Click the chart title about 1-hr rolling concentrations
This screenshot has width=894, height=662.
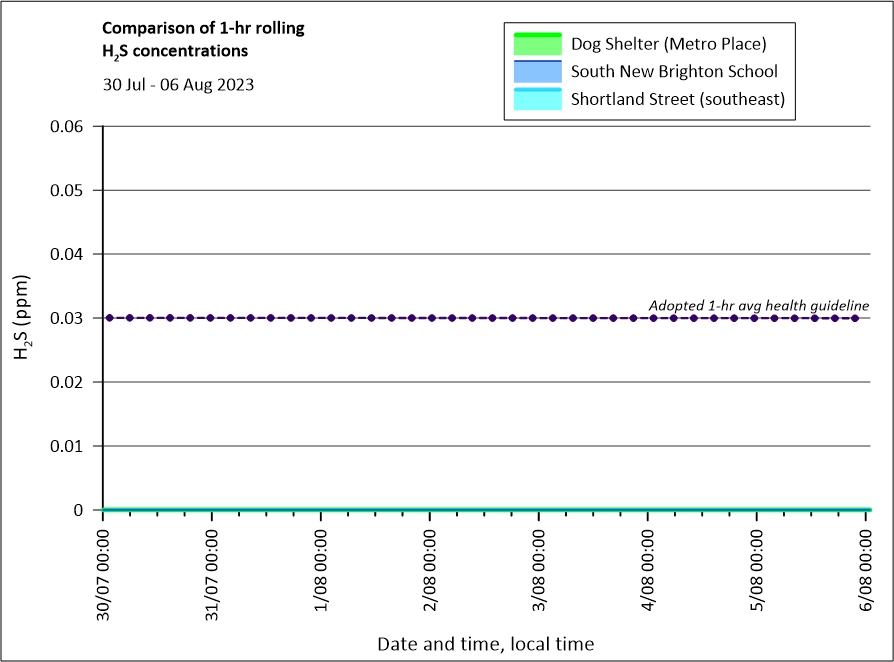click(x=203, y=38)
